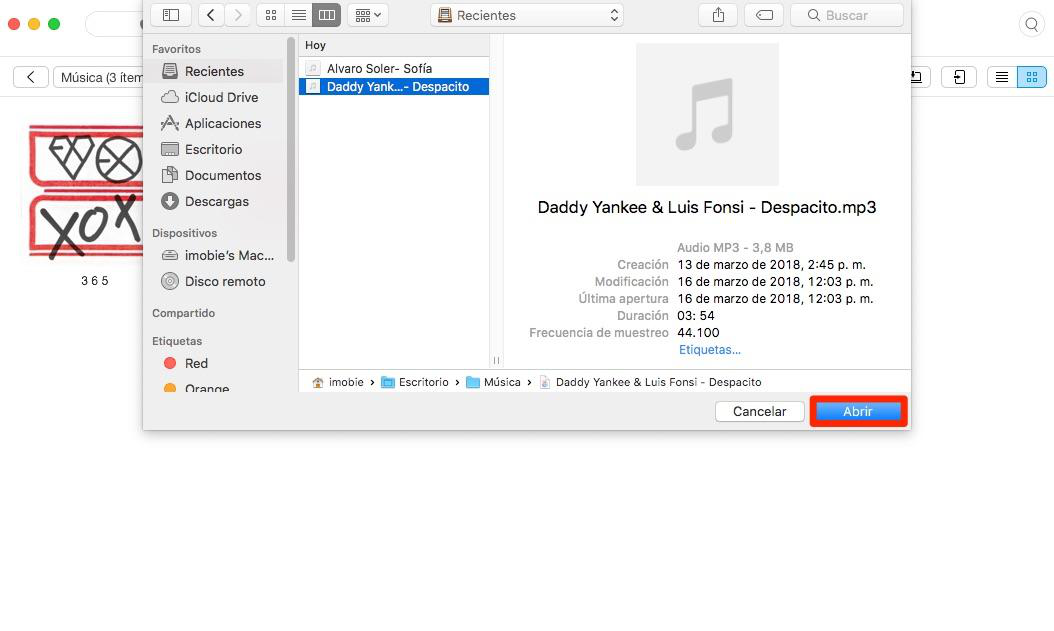Go back with the left chevron button
Screen dimensions: 1054x631
point(210,15)
